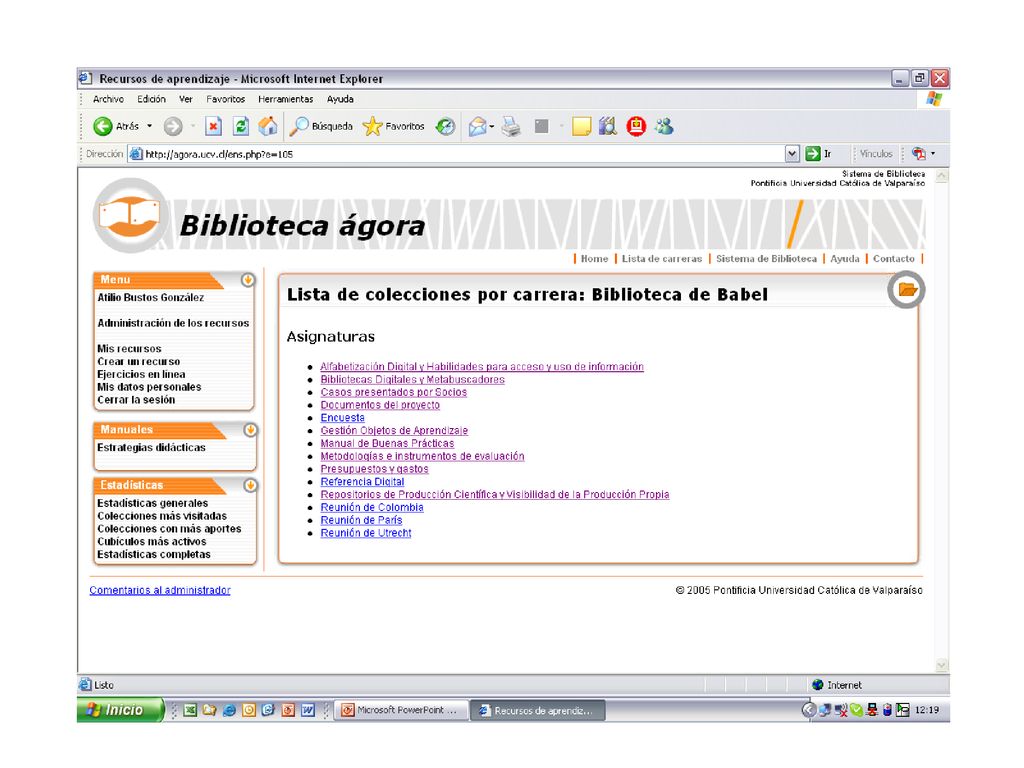Open the Research book-and-magnifier icon
Image resolution: width=1024 pixels, height=768 pixels.
point(608,126)
